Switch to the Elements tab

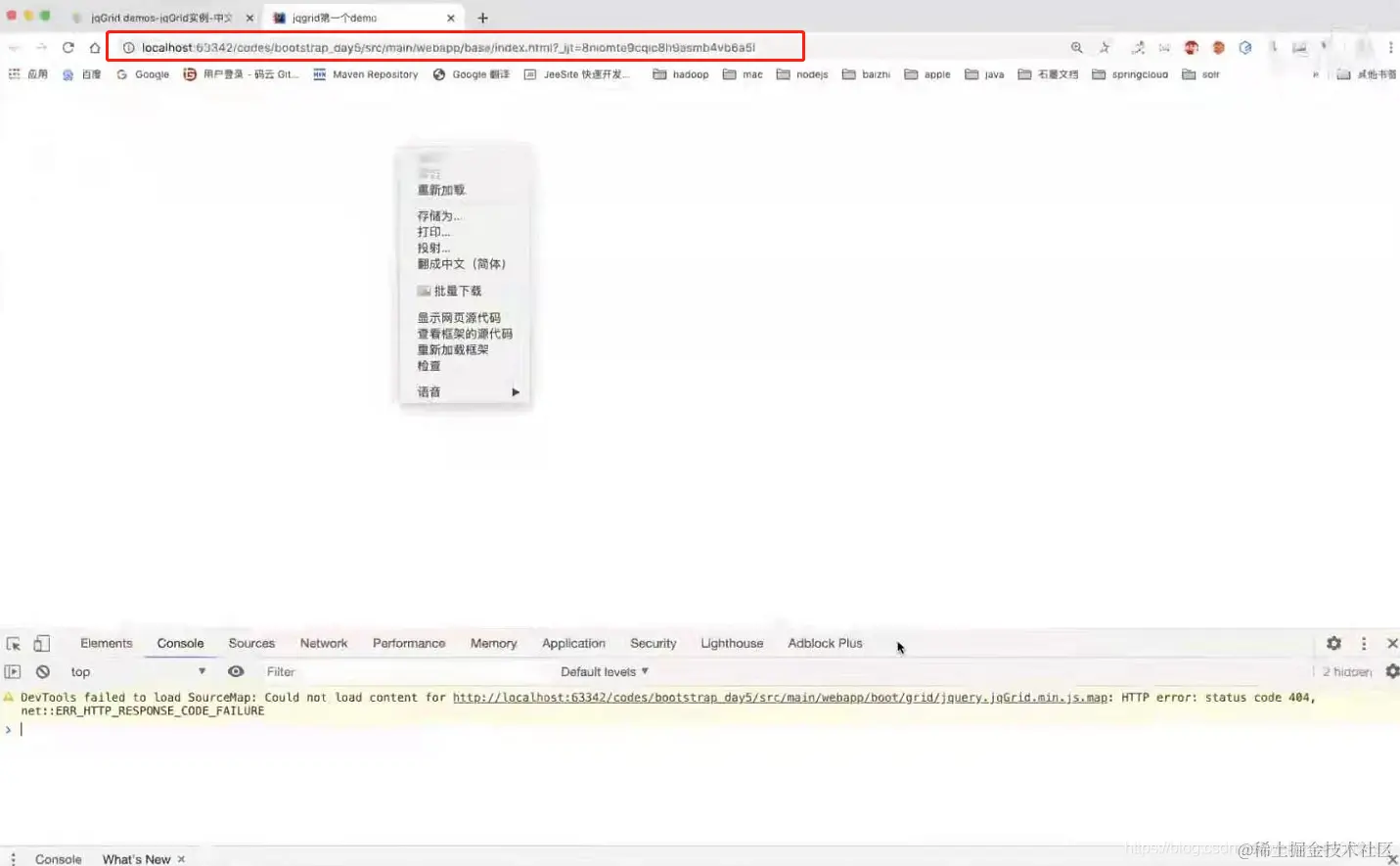(106, 643)
